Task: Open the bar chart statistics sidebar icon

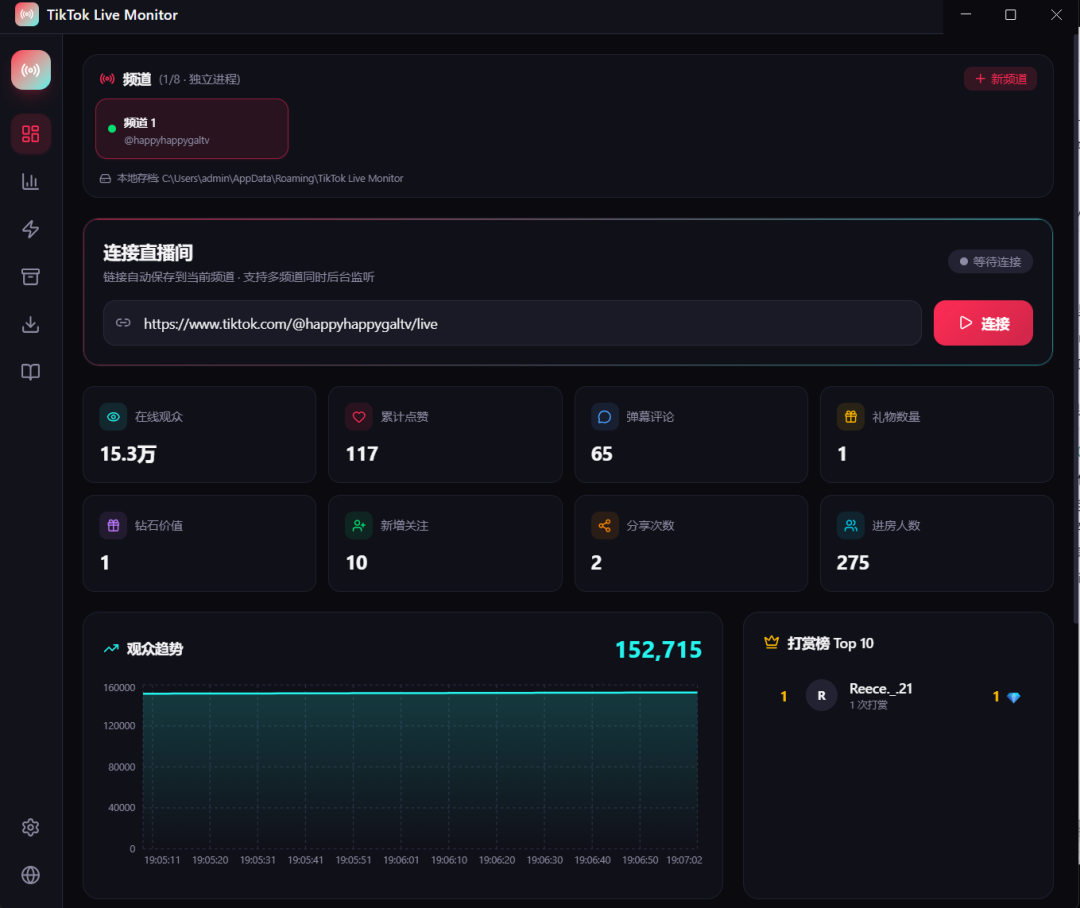Action: pyautogui.click(x=30, y=182)
